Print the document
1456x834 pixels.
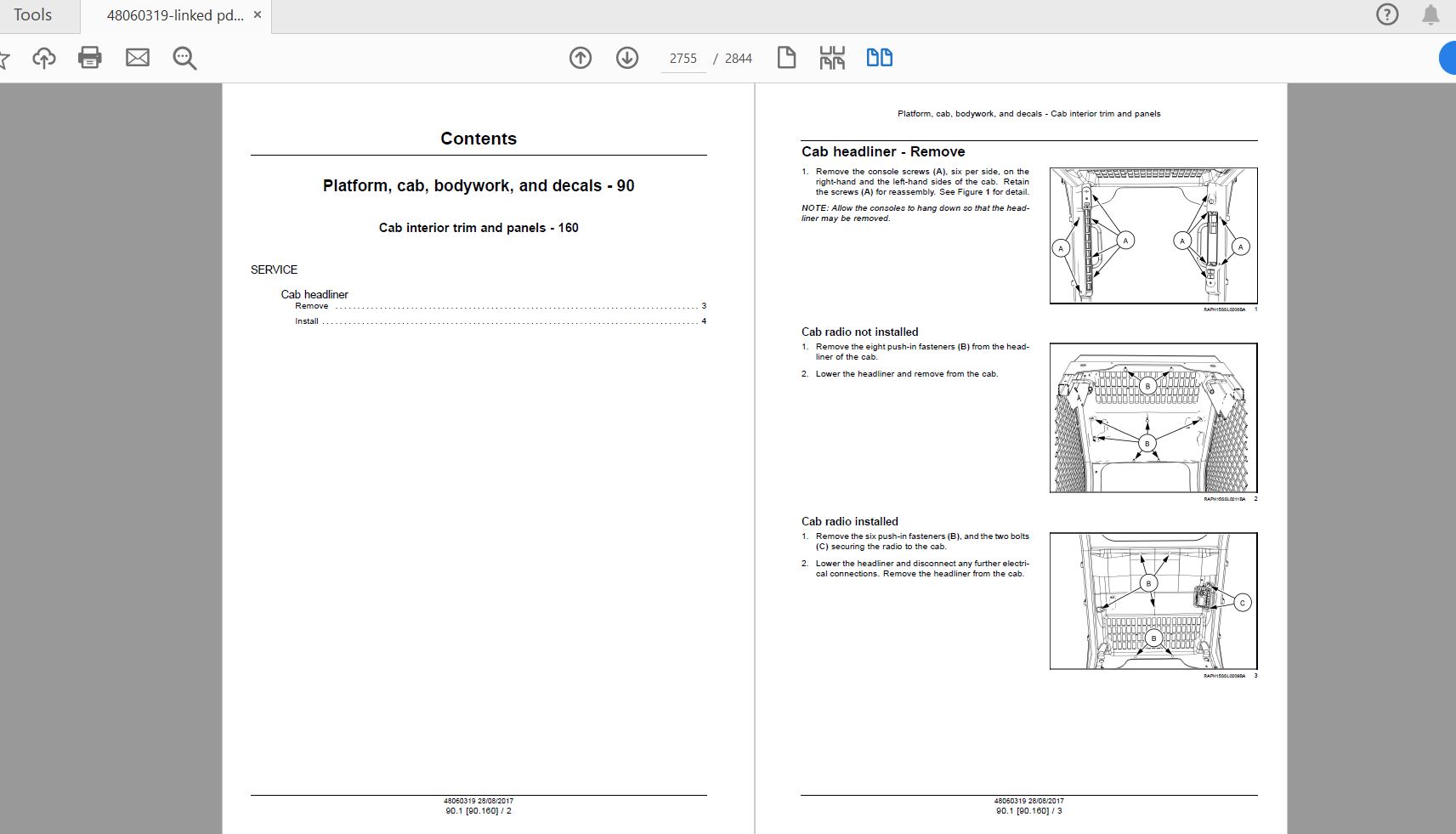click(90, 58)
